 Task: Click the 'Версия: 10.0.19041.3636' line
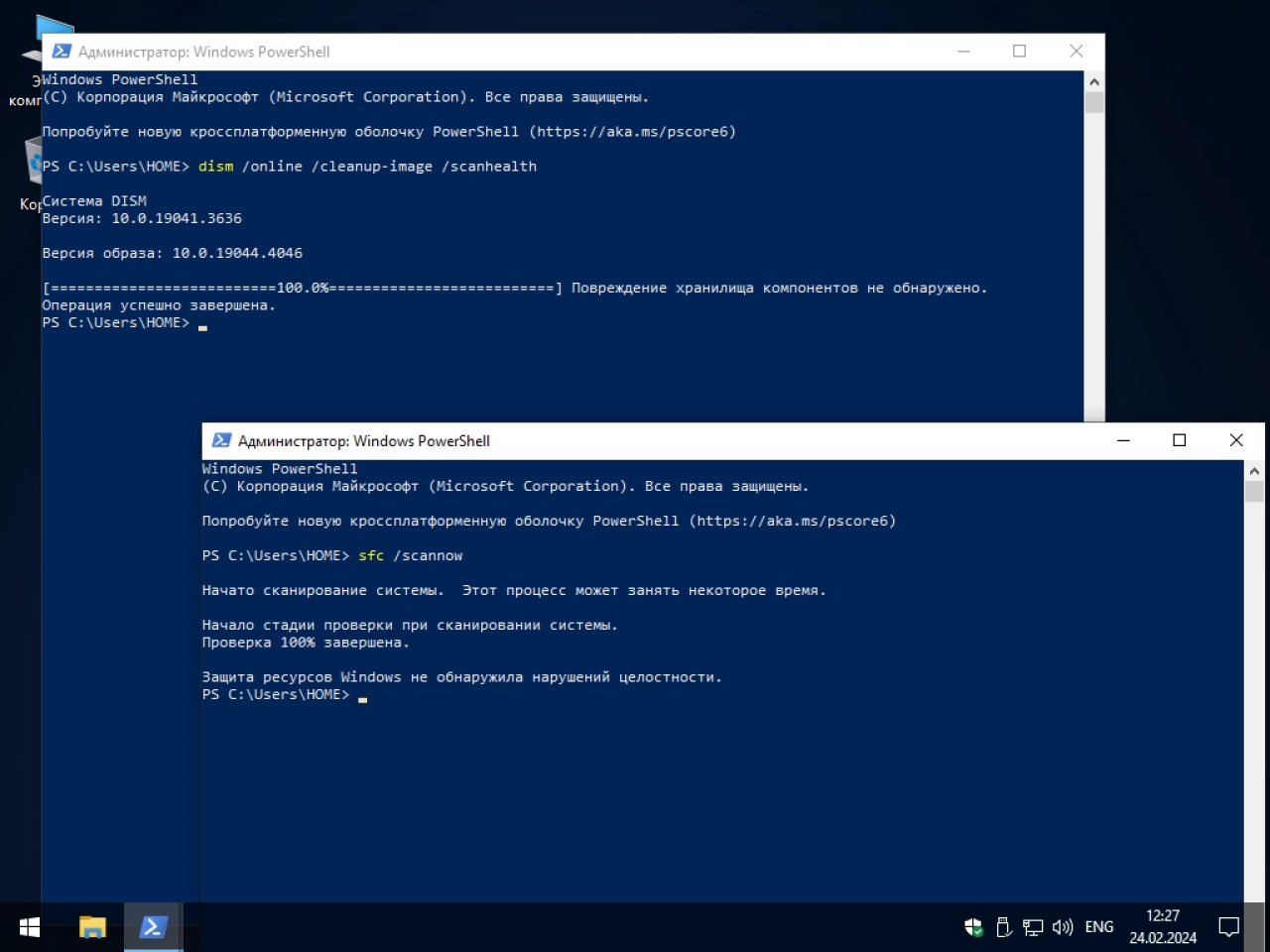tap(142, 218)
